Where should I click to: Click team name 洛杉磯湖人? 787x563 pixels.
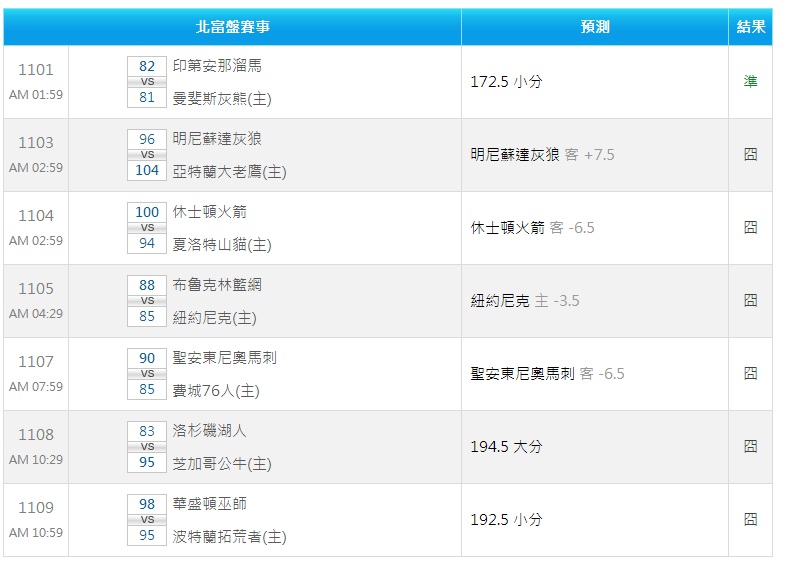click(x=209, y=431)
